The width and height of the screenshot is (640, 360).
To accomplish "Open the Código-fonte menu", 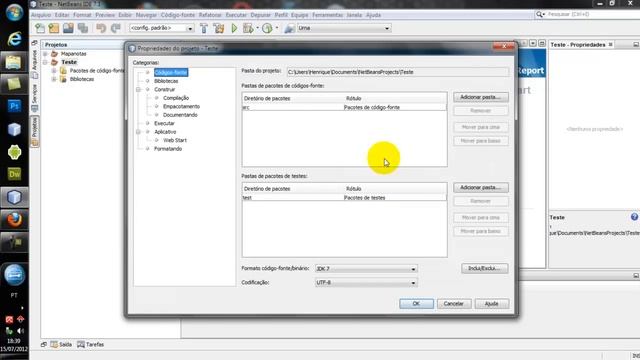I will pos(178,15).
